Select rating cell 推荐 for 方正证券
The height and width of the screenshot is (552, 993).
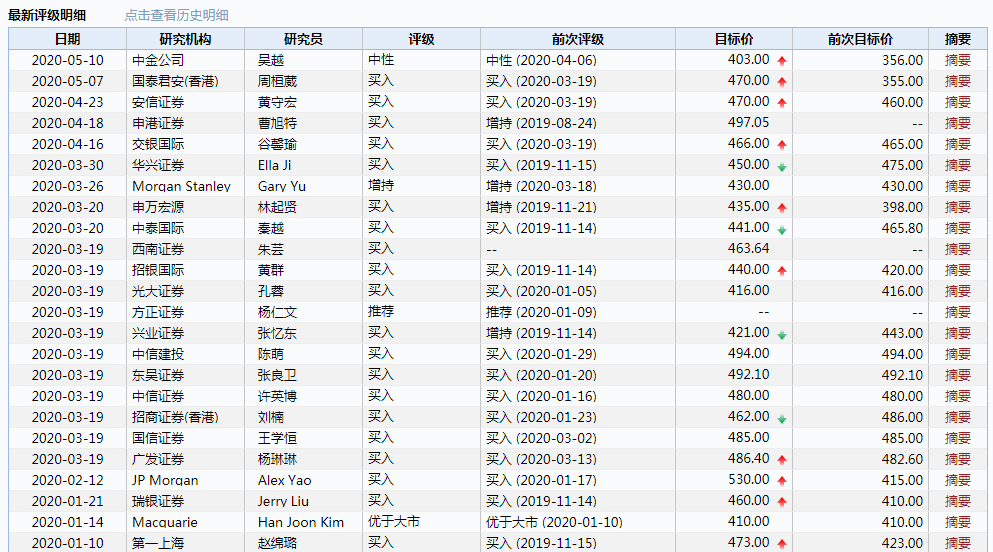(381, 312)
